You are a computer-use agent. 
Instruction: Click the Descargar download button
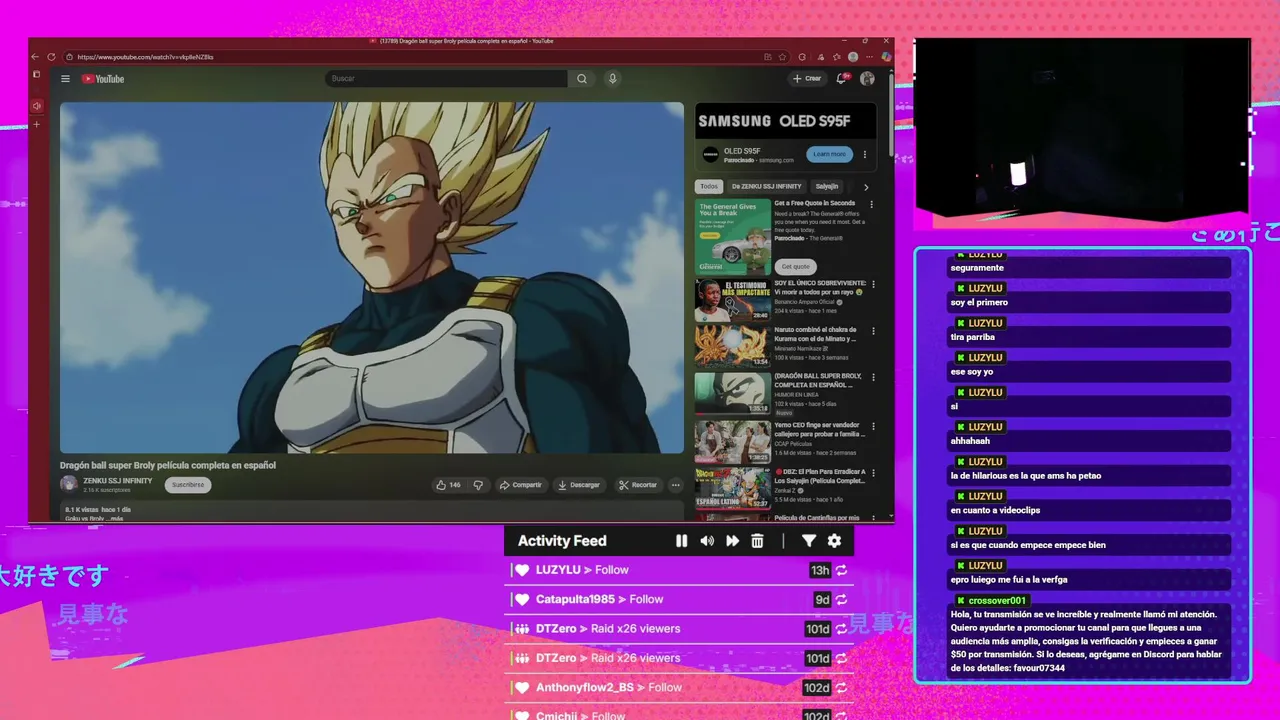click(x=579, y=485)
